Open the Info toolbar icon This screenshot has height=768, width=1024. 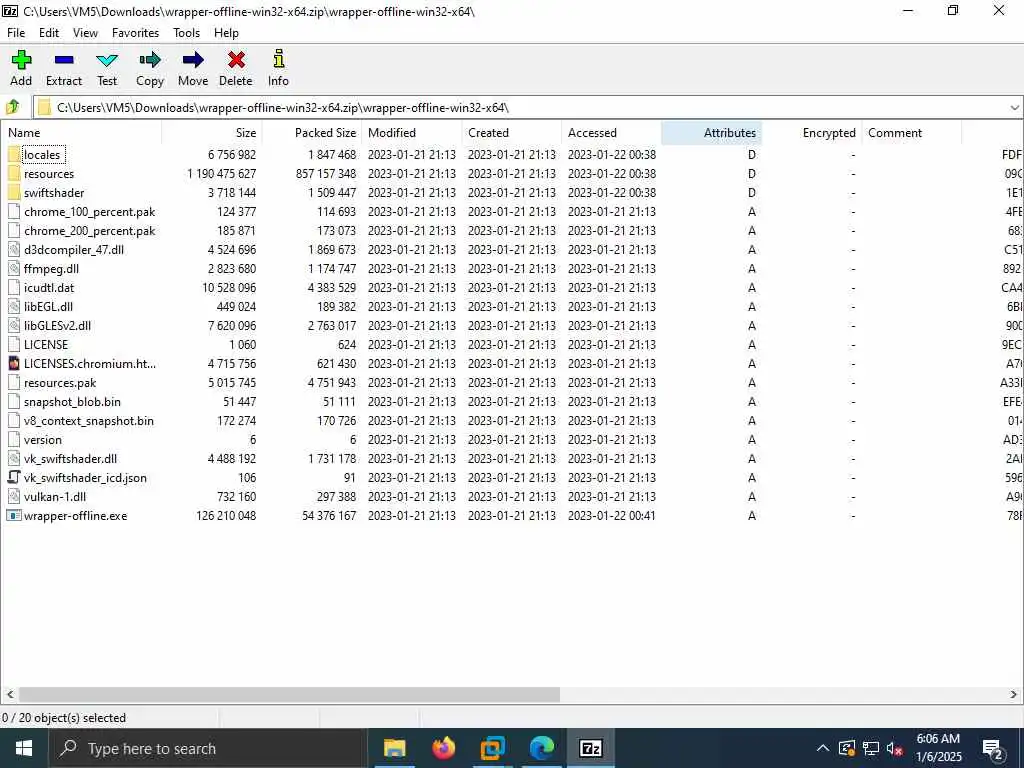coord(278,59)
